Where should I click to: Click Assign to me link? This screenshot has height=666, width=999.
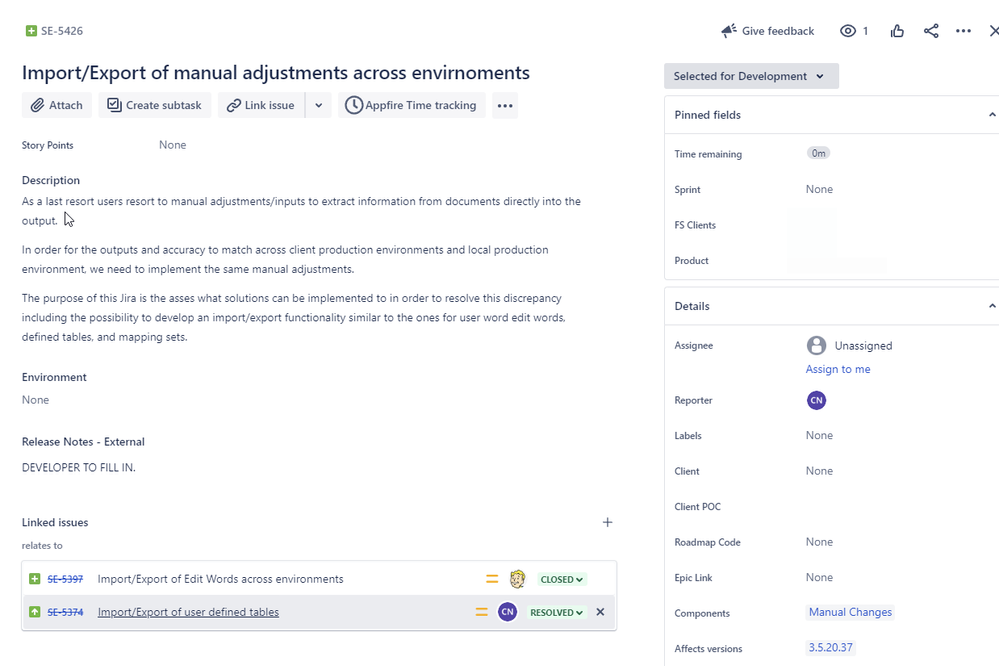[838, 369]
